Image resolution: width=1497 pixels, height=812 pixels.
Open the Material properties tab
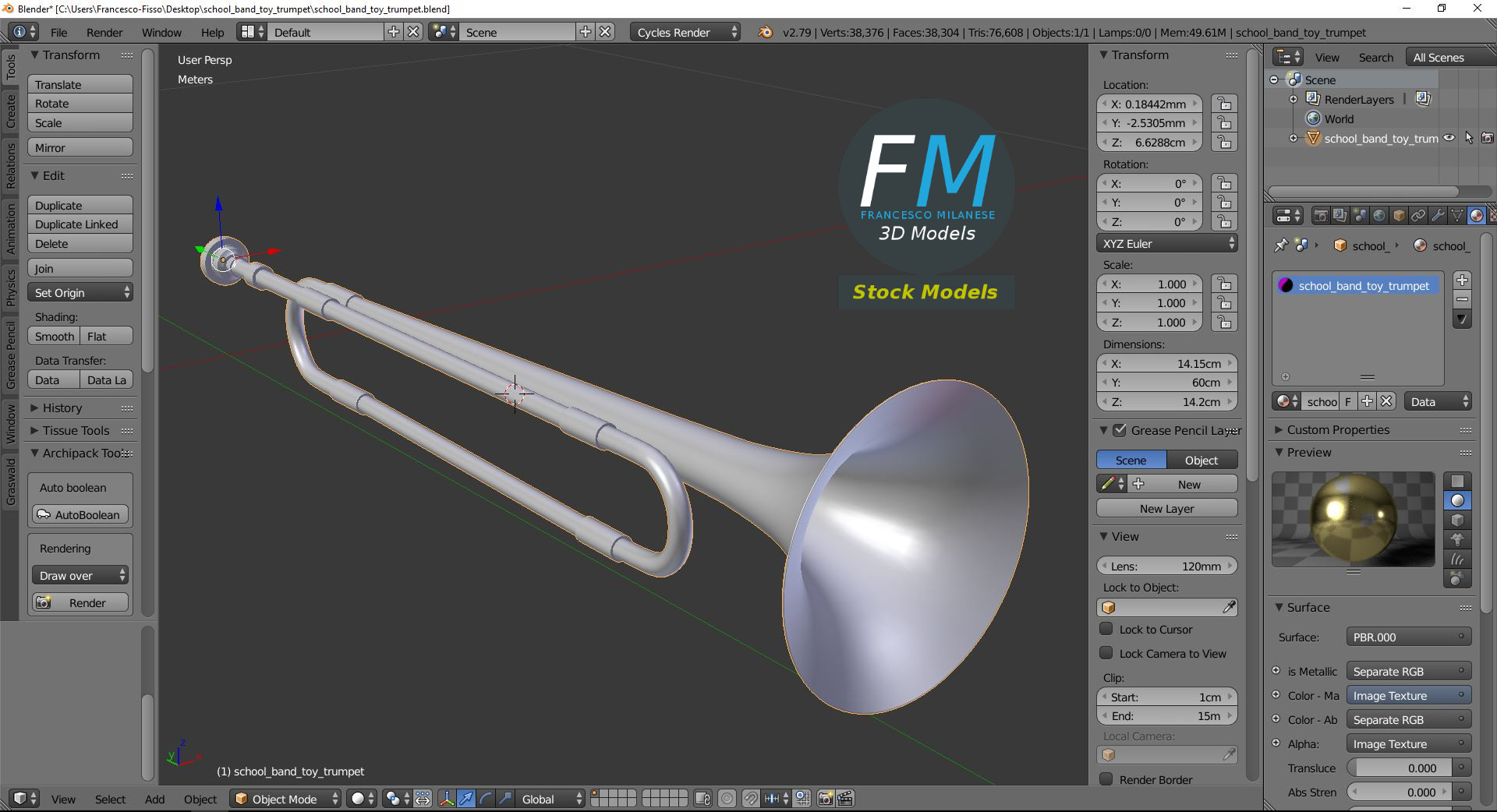(1477, 216)
